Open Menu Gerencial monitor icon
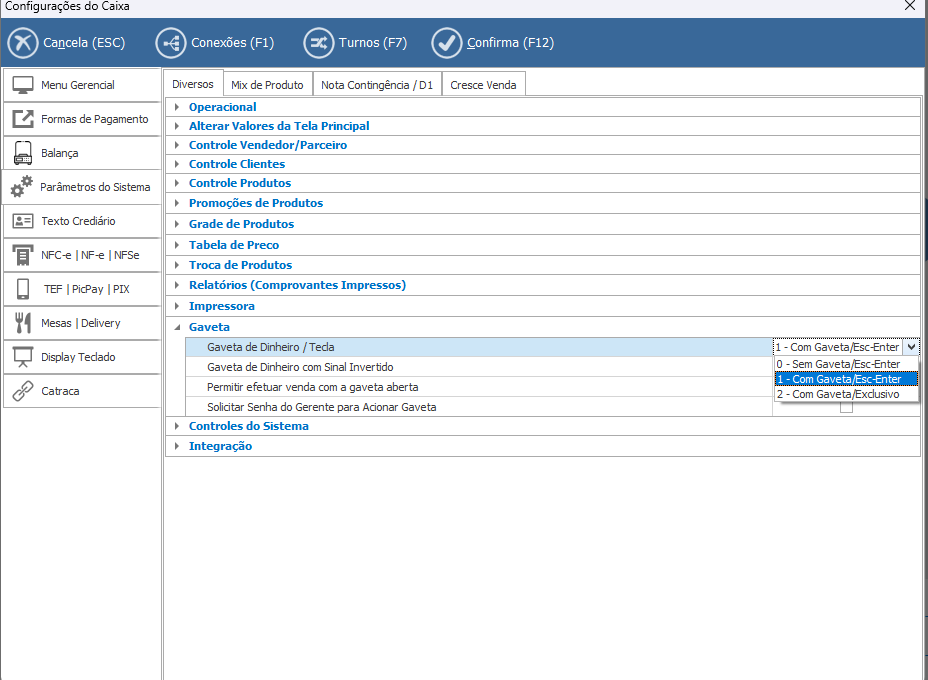928x680 pixels. (23, 85)
